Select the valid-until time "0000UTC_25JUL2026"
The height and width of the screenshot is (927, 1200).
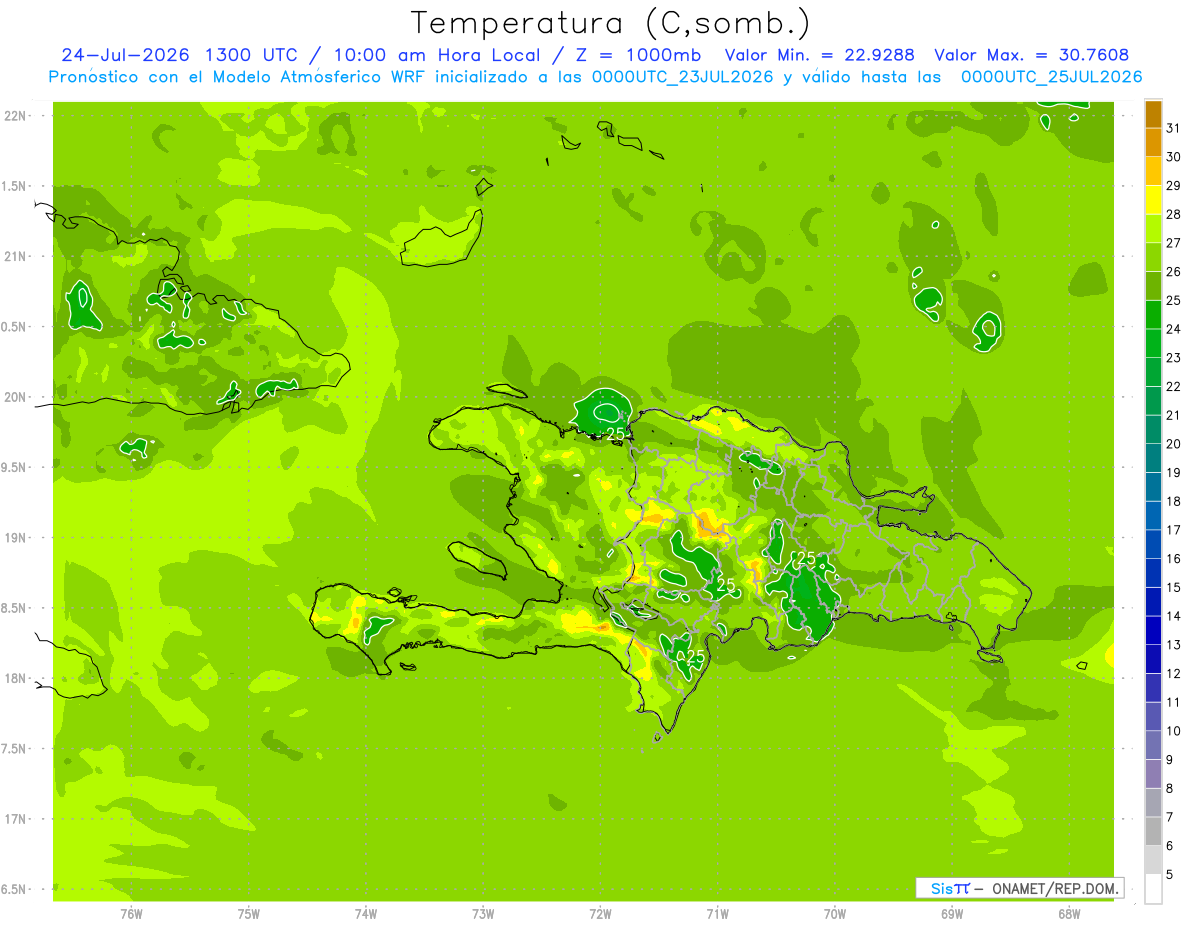click(1052, 77)
